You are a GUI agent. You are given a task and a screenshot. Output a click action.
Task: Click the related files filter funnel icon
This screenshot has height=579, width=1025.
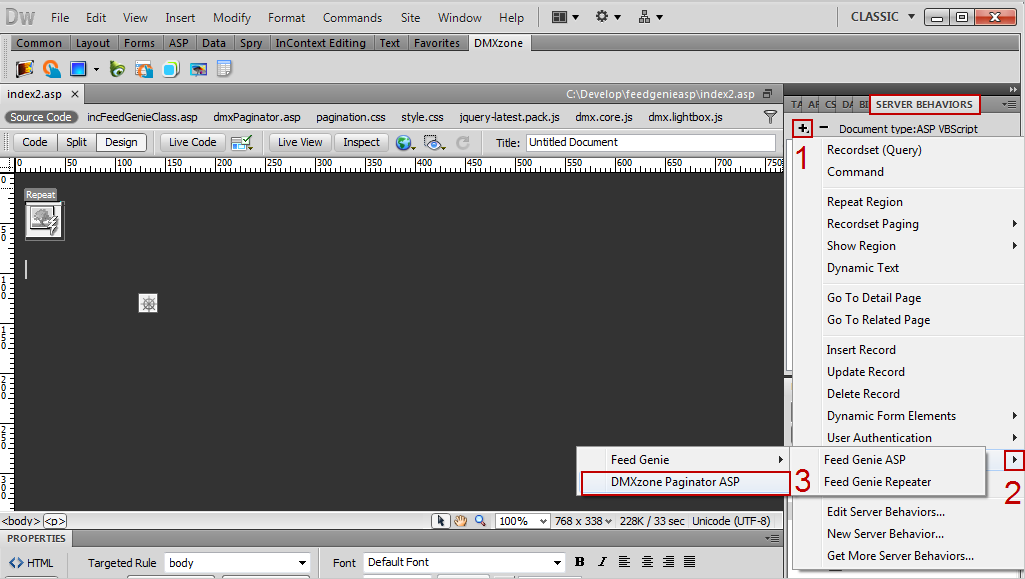[x=771, y=117]
